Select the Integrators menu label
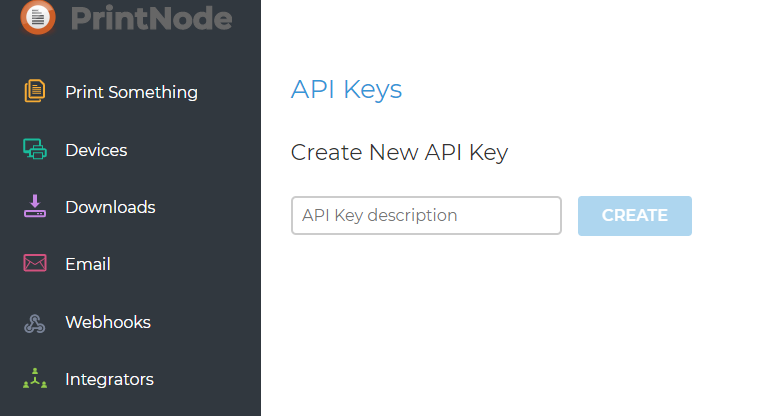The width and height of the screenshot is (768, 416). 109,380
